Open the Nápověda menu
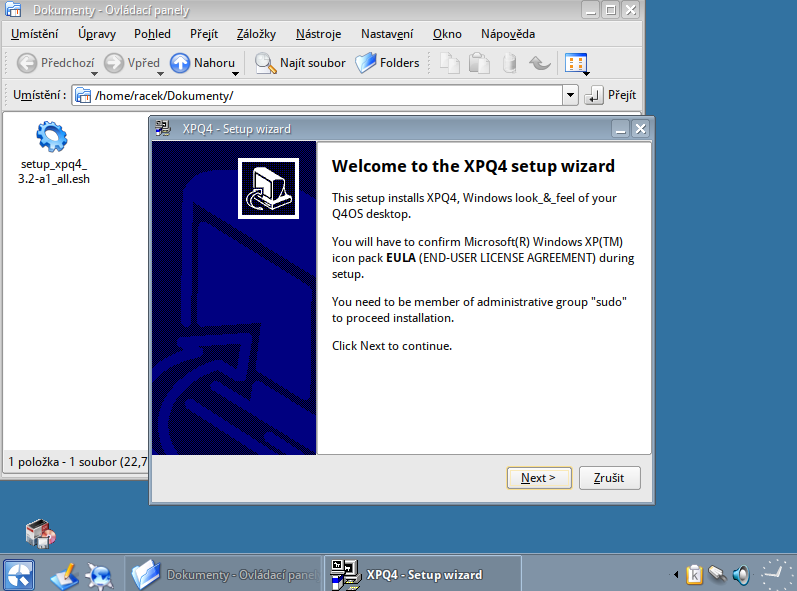The image size is (797, 591). 508,34
